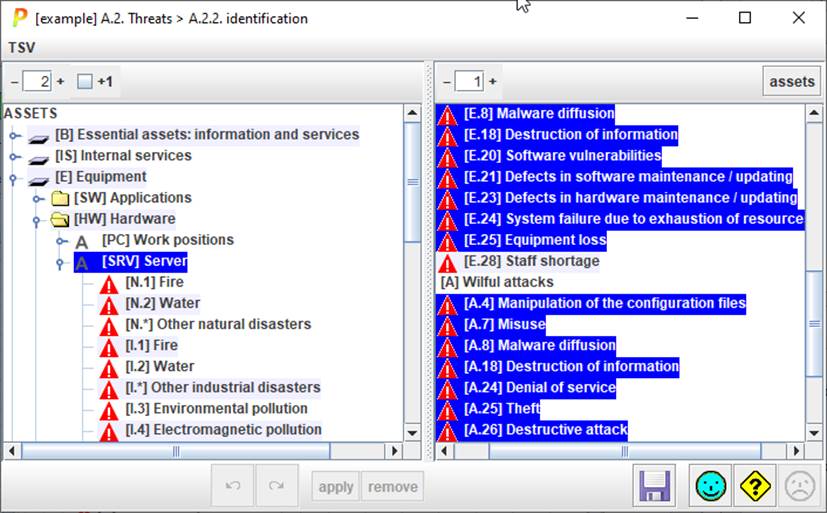Click the apply button
The height and width of the screenshot is (513, 827).
(335, 487)
